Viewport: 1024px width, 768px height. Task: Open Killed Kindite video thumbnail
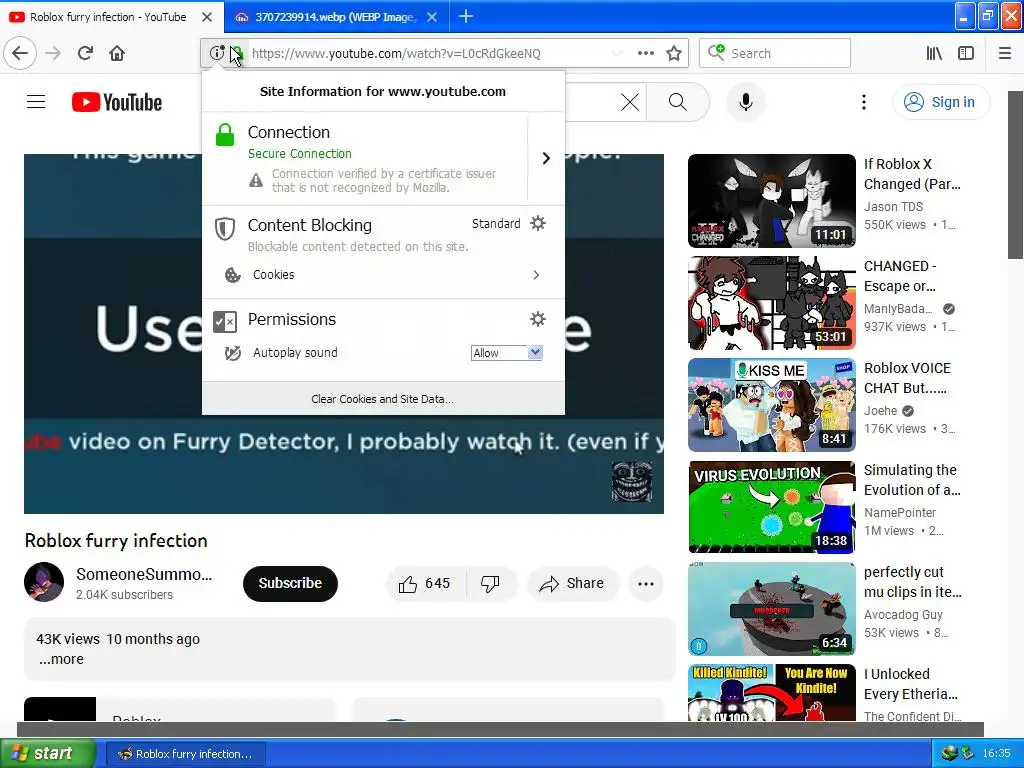[771, 693]
